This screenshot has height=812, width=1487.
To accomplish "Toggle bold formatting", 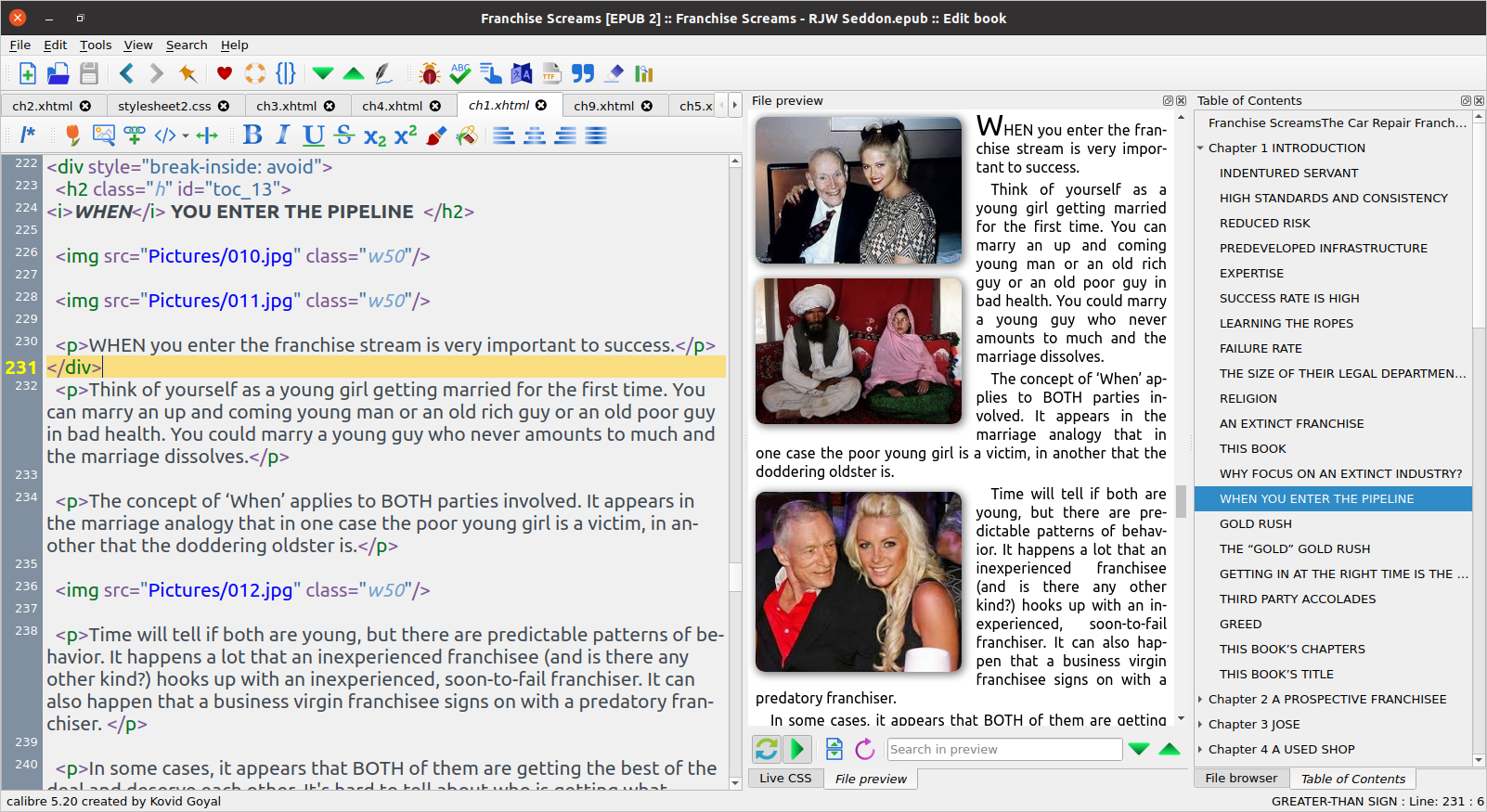I will (x=252, y=135).
